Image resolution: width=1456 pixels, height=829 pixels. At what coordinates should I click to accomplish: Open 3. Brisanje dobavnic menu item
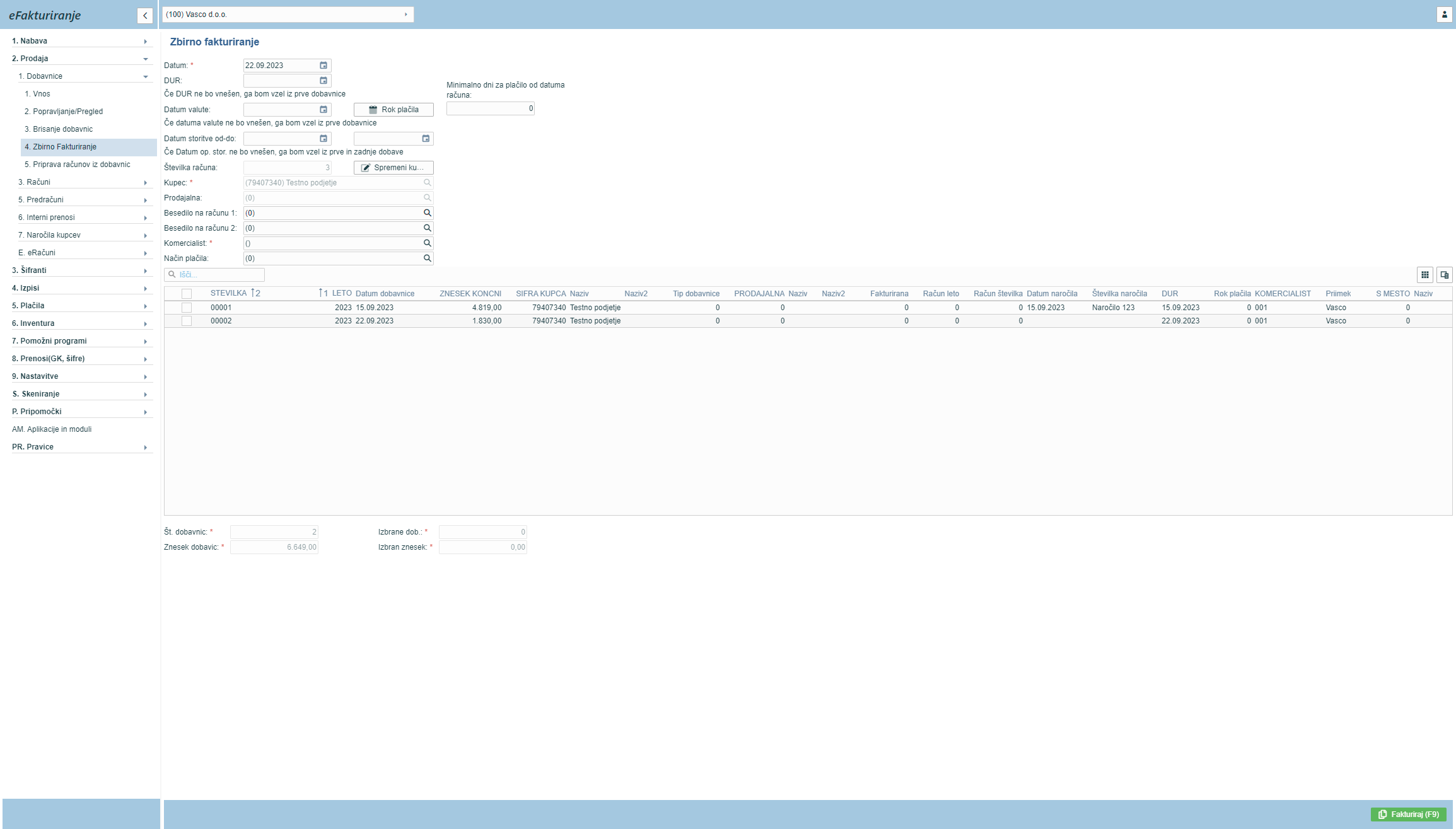(88, 129)
